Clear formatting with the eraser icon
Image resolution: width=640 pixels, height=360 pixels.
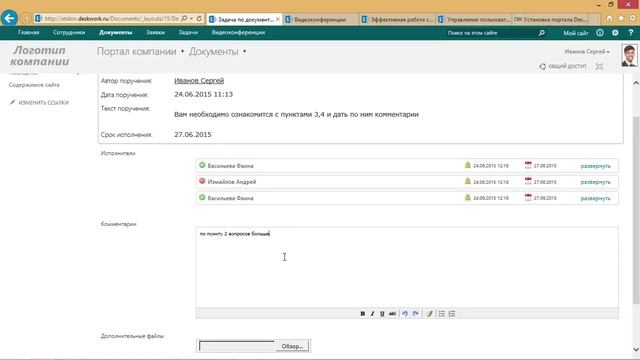[429, 313]
